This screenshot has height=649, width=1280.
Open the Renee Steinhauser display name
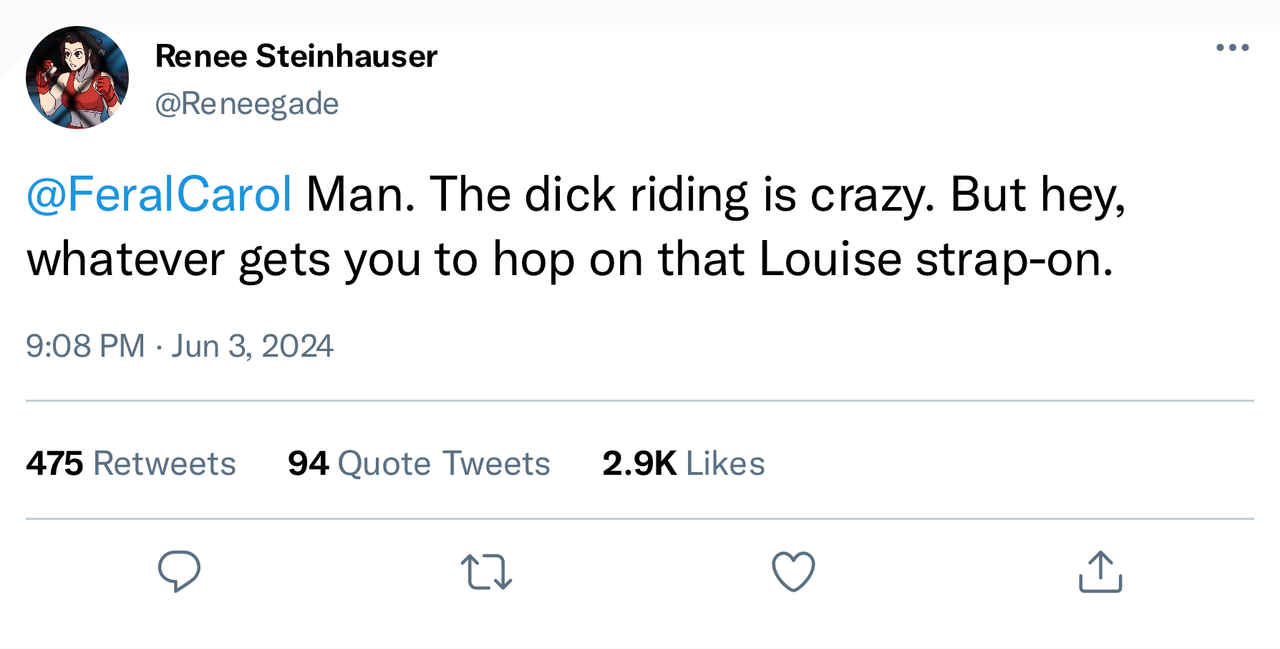tap(296, 57)
